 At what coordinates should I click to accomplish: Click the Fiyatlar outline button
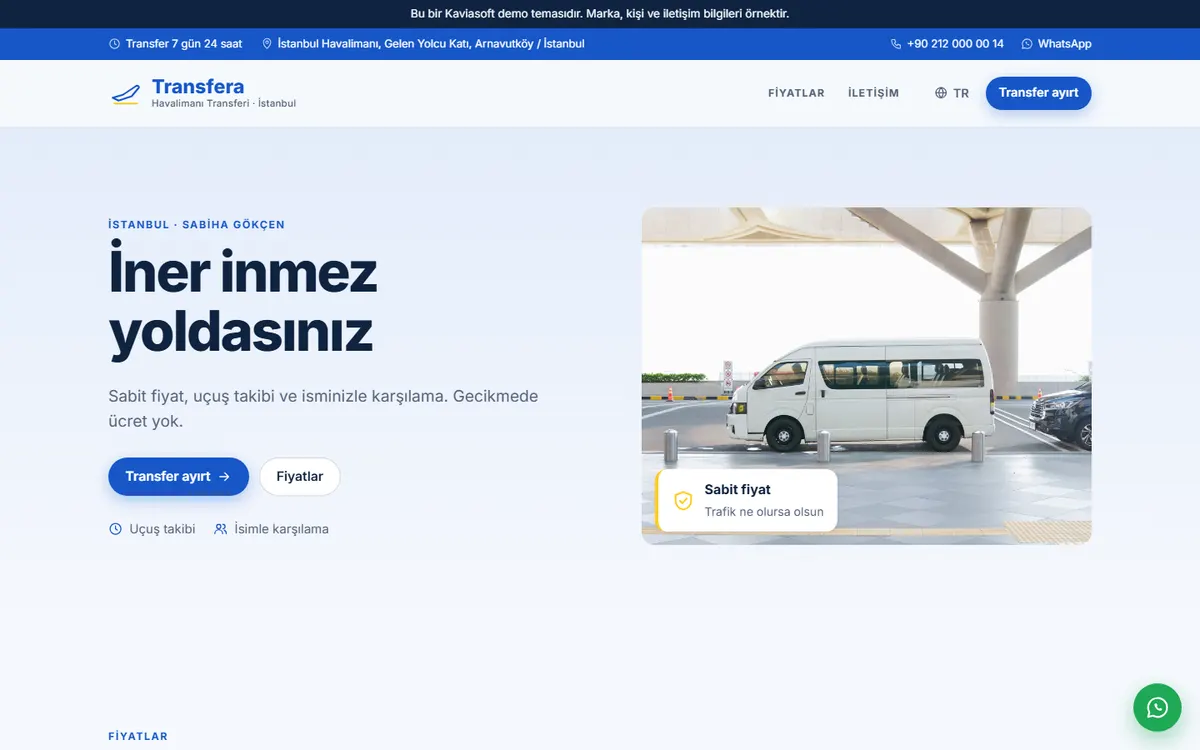pyautogui.click(x=300, y=477)
